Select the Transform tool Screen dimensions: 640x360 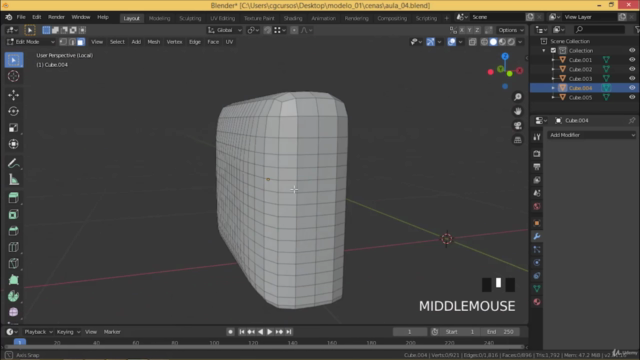pos(13,144)
